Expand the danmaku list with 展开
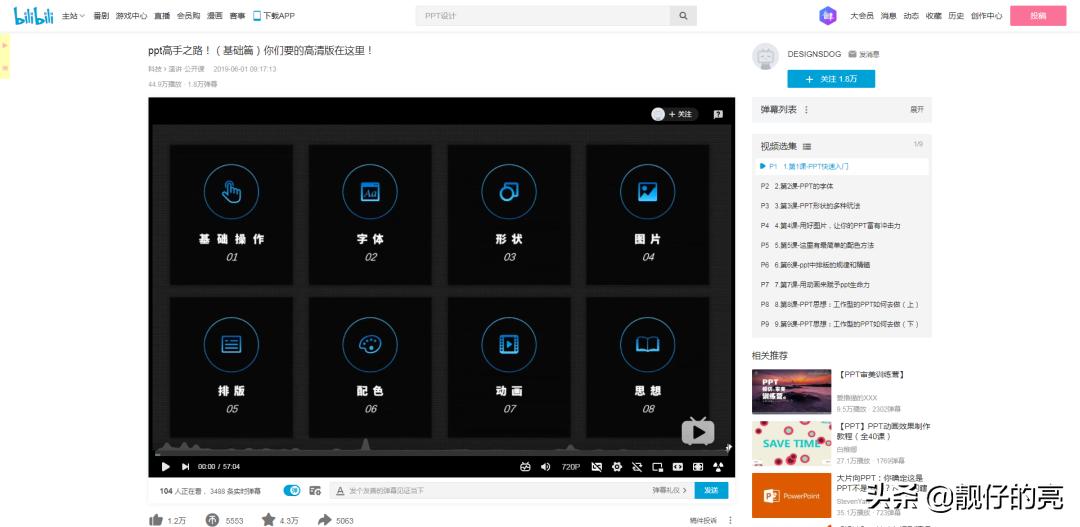 coord(917,110)
